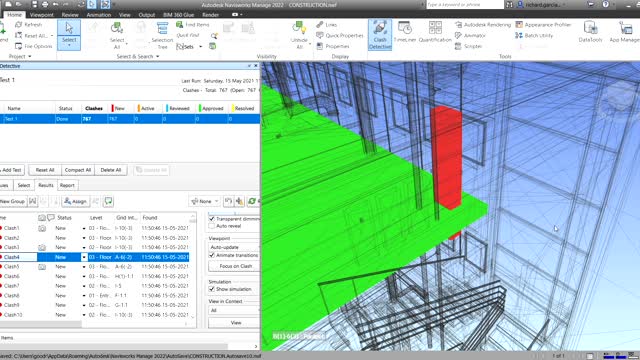The width and height of the screenshot is (640, 360).
Task: Toggle Quick Properties display
Action: pos(340,36)
